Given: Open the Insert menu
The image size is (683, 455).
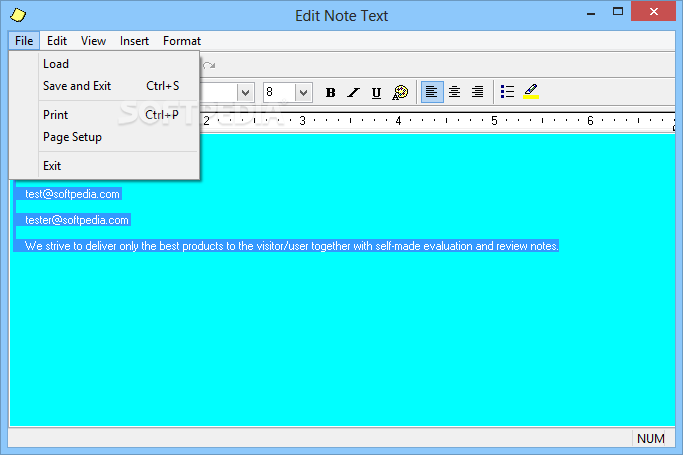Looking at the screenshot, I should [x=134, y=41].
